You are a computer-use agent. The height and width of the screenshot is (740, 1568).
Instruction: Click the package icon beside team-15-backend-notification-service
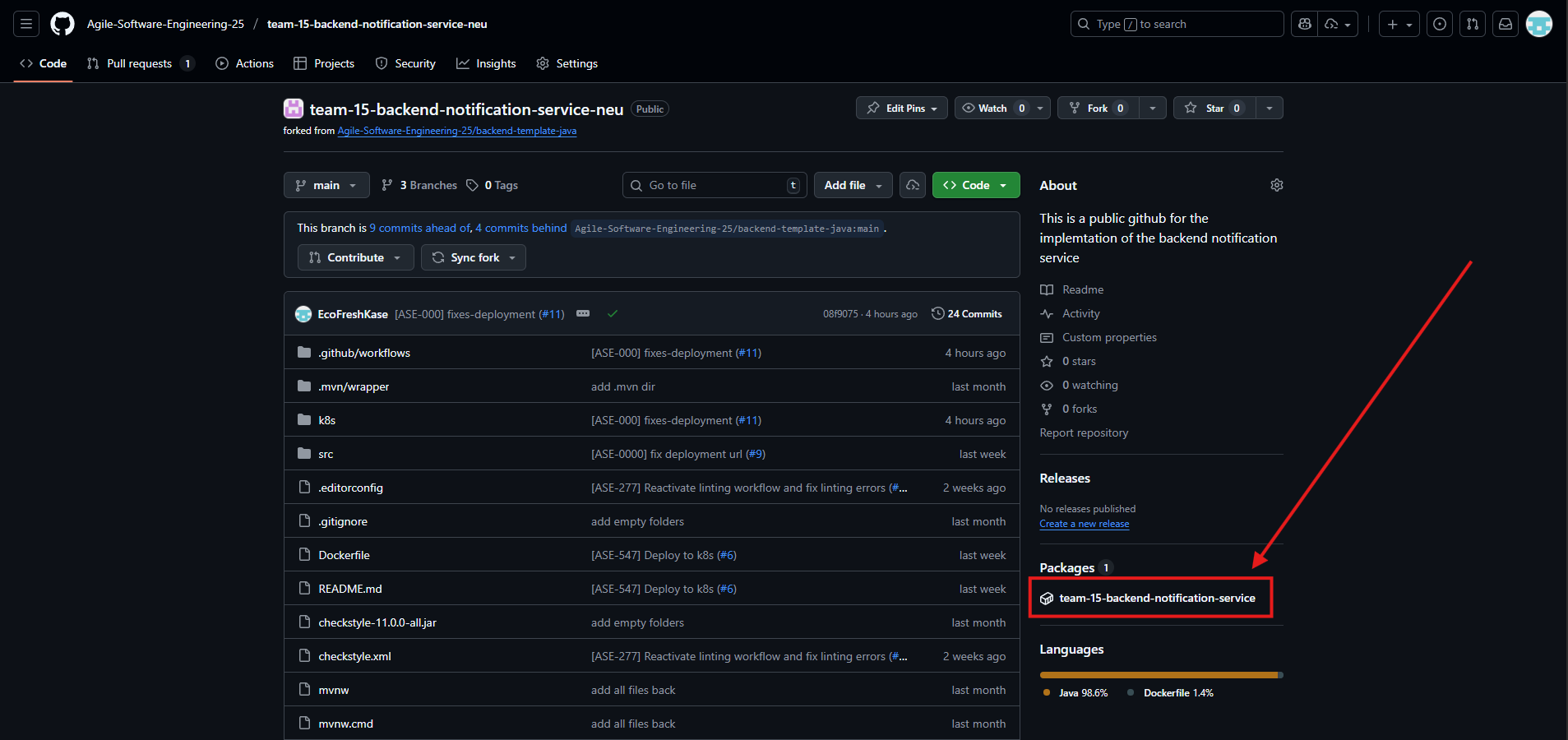pyautogui.click(x=1046, y=599)
